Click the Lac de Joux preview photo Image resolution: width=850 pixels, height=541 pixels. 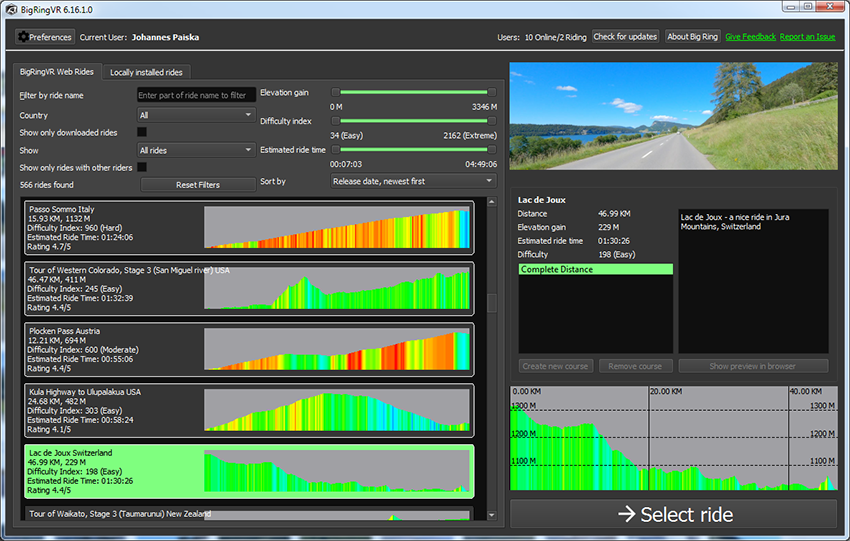coord(673,116)
